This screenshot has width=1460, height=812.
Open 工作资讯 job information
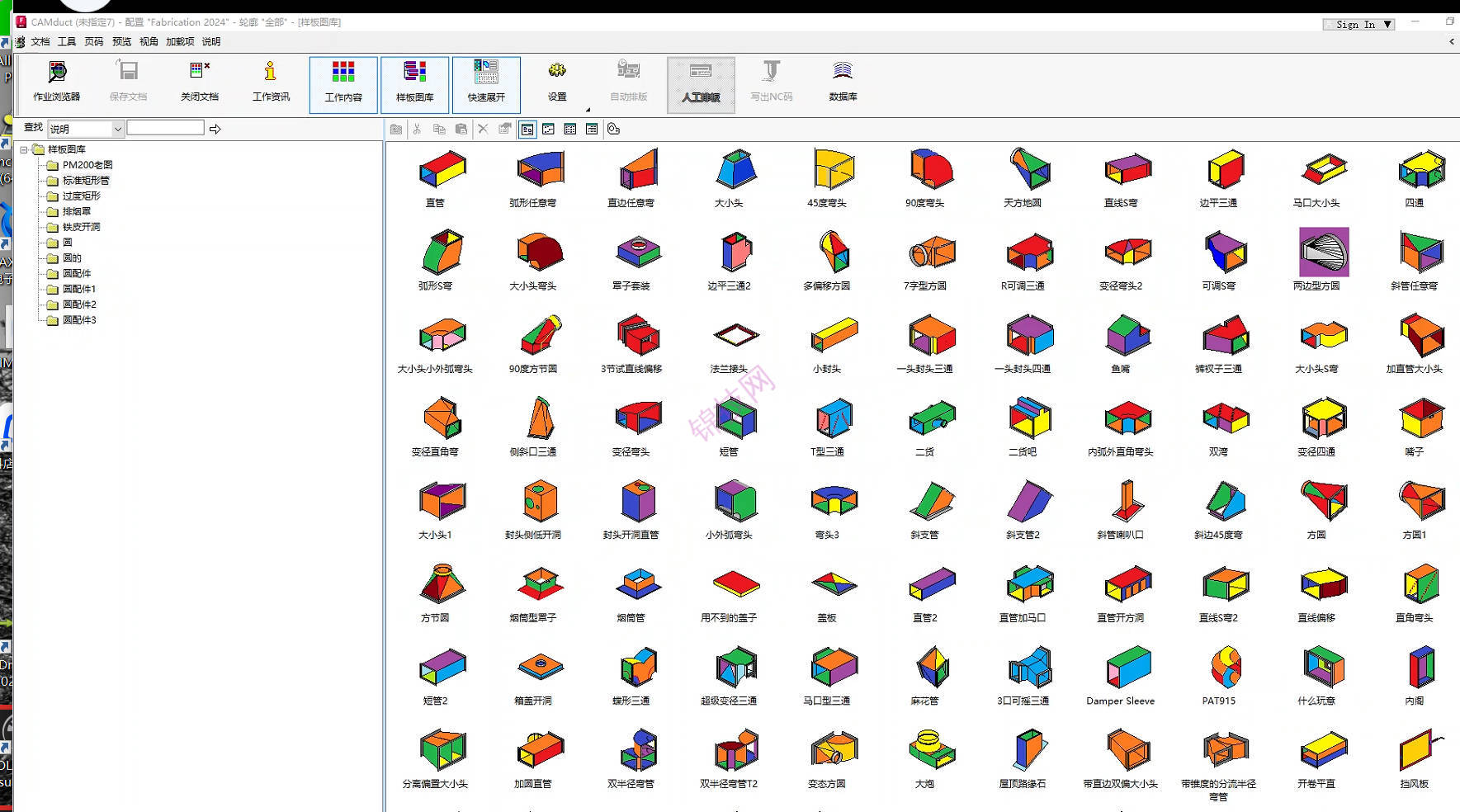[271, 82]
